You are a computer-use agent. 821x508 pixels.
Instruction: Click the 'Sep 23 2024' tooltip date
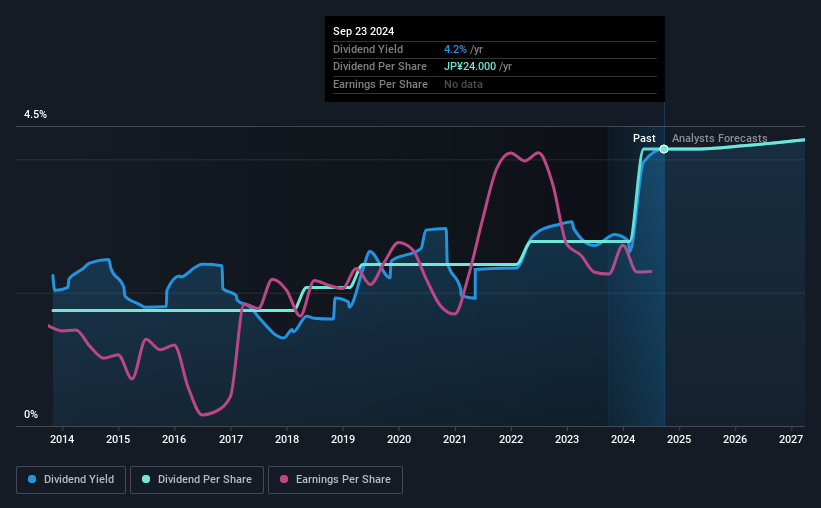pos(363,31)
